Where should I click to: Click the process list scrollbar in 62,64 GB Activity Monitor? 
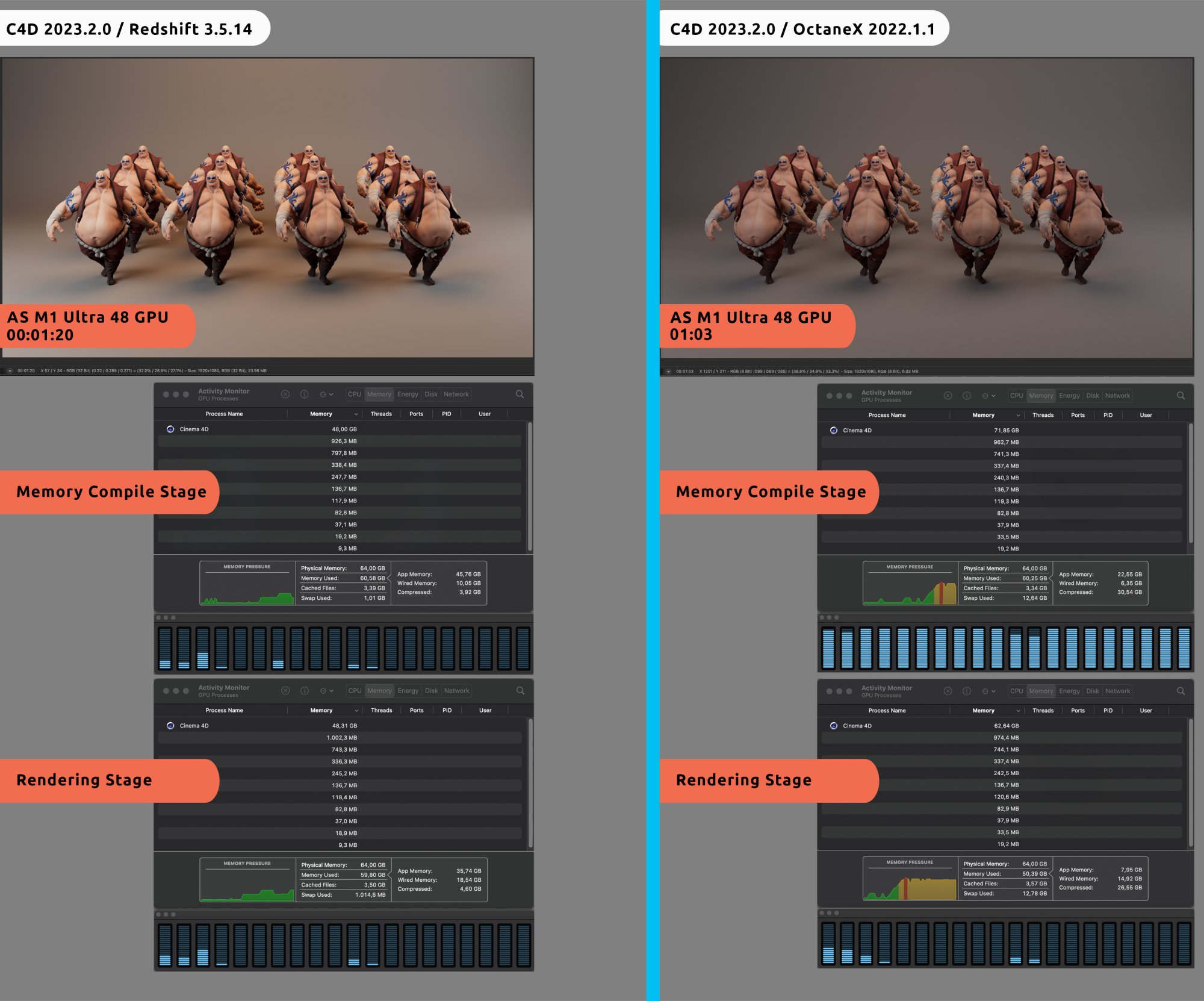(x=1191, y=782)
